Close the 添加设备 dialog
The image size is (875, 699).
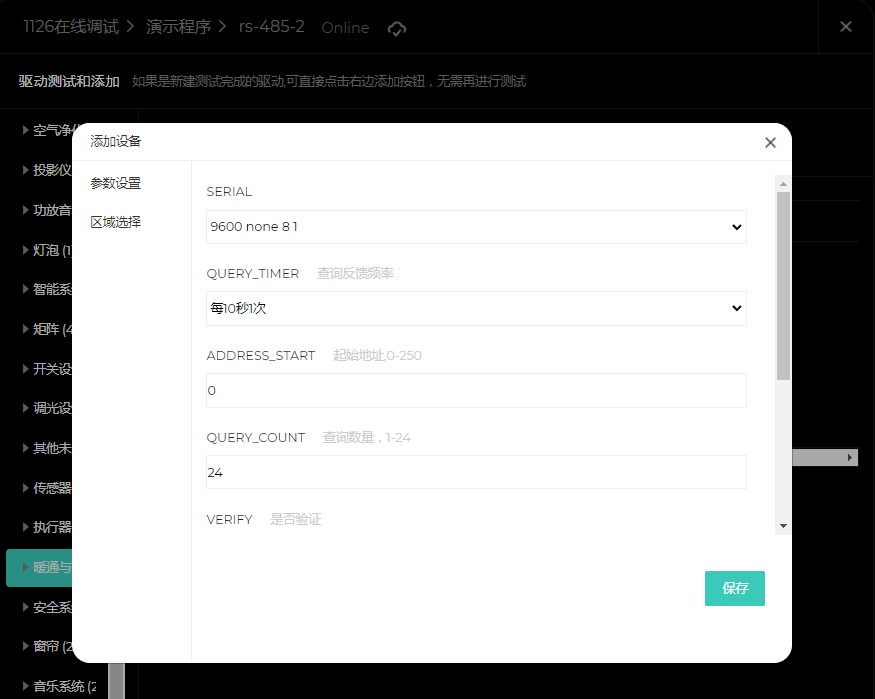770,143
